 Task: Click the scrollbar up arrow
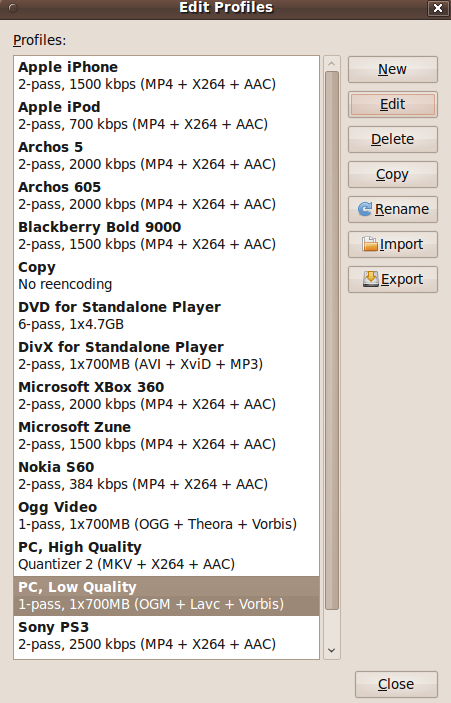332,64
